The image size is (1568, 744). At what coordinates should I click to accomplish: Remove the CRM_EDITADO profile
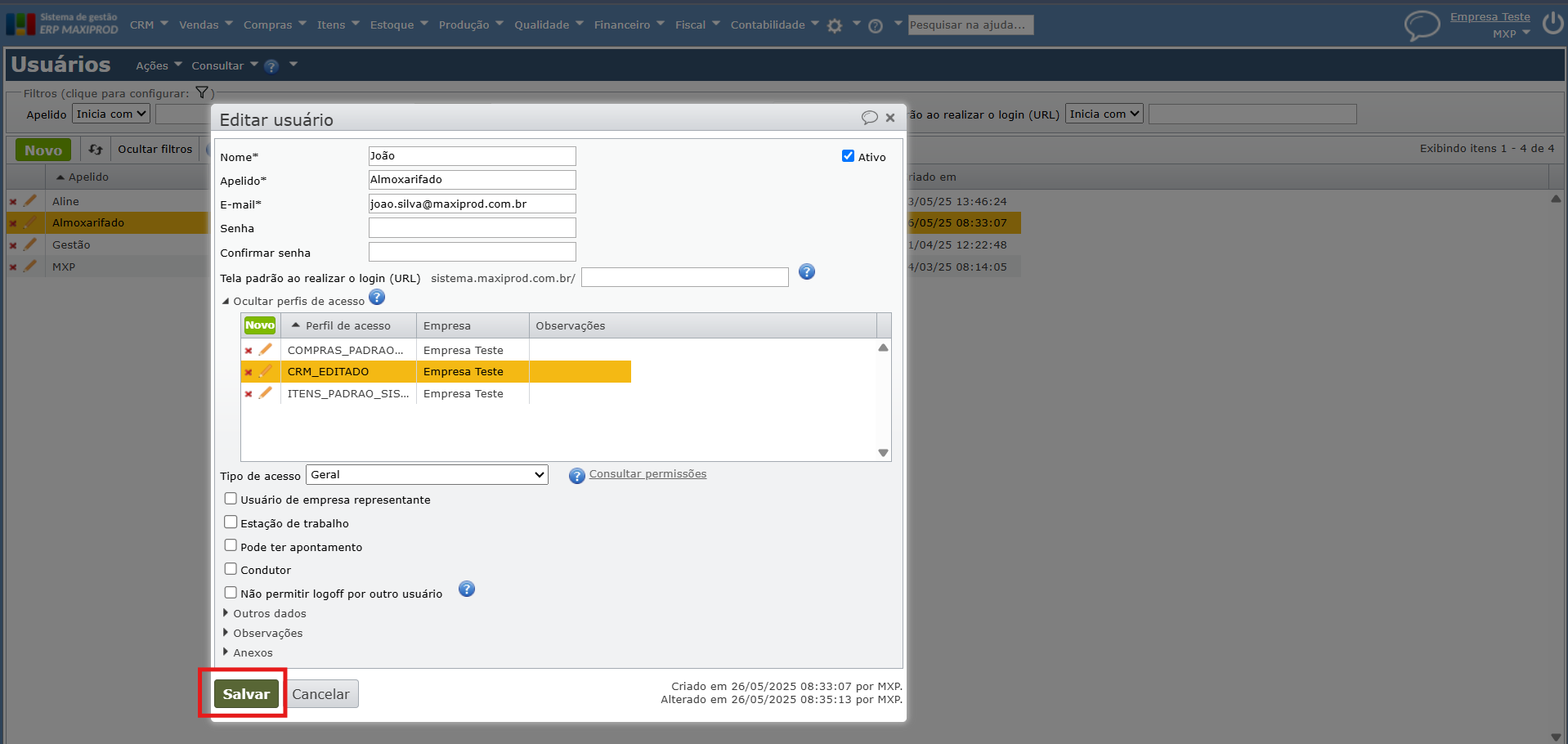point(249,373)
